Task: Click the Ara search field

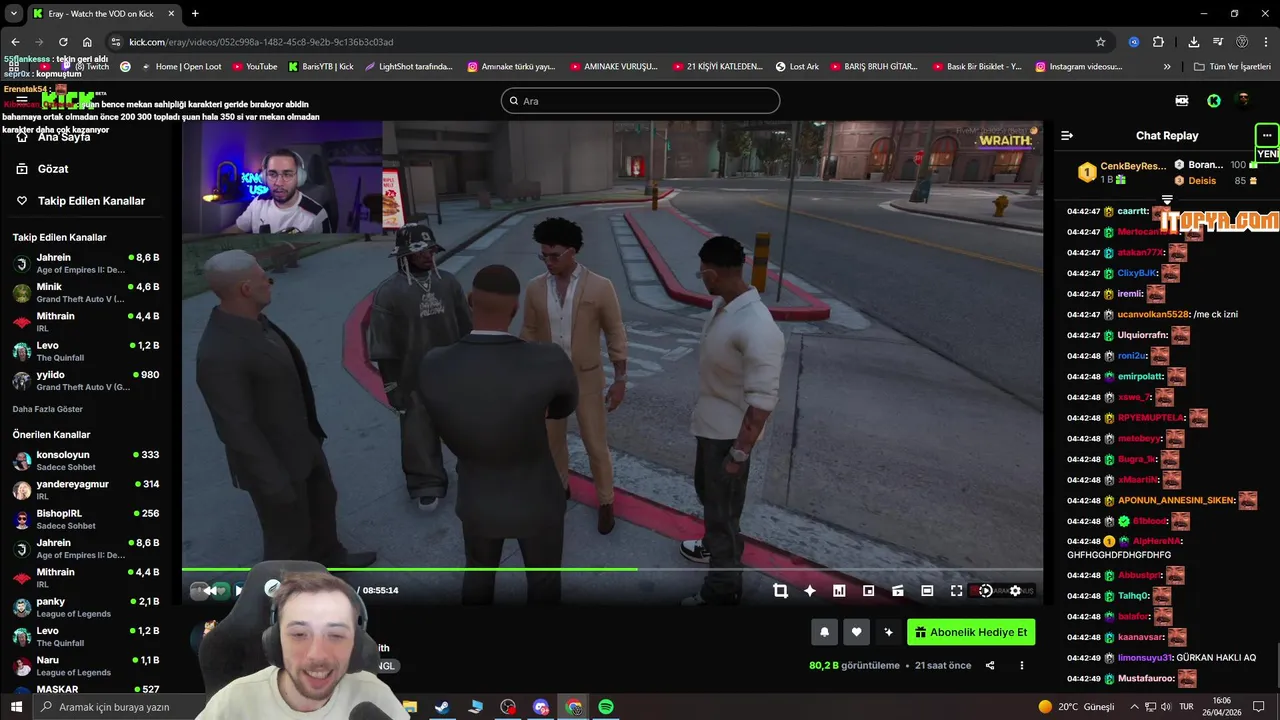Action: 640,101
